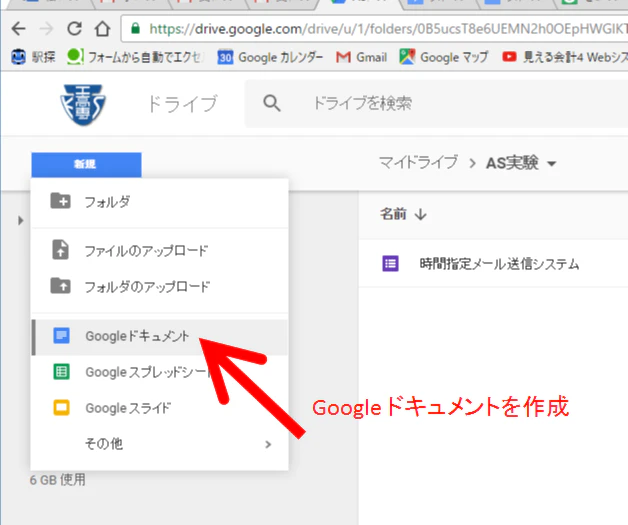Open the browser home page icon
The image size is (628, 525).
pos(102,29)
